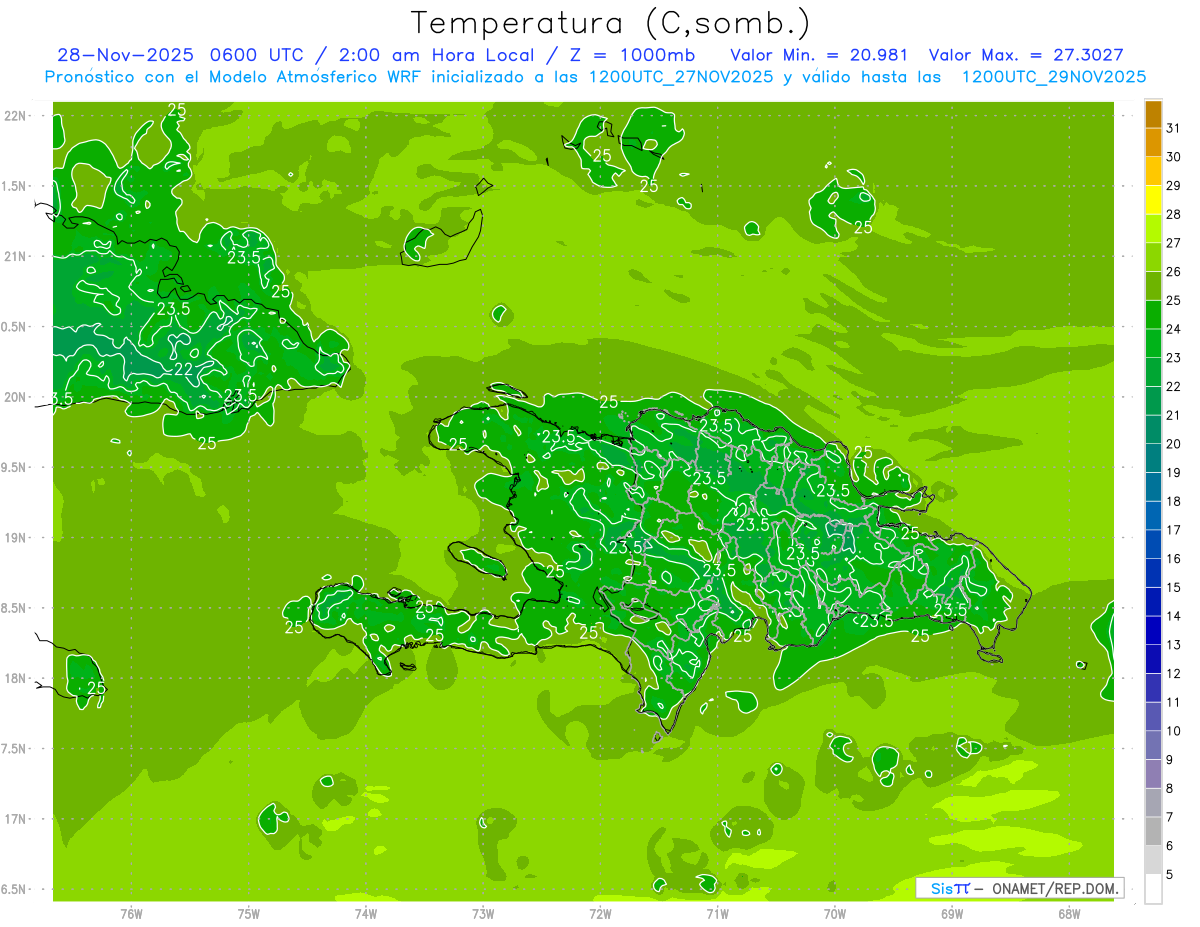Click the colorbar label 15
The height and width of the screenshot is (927, 1200).
[1174, 588]
